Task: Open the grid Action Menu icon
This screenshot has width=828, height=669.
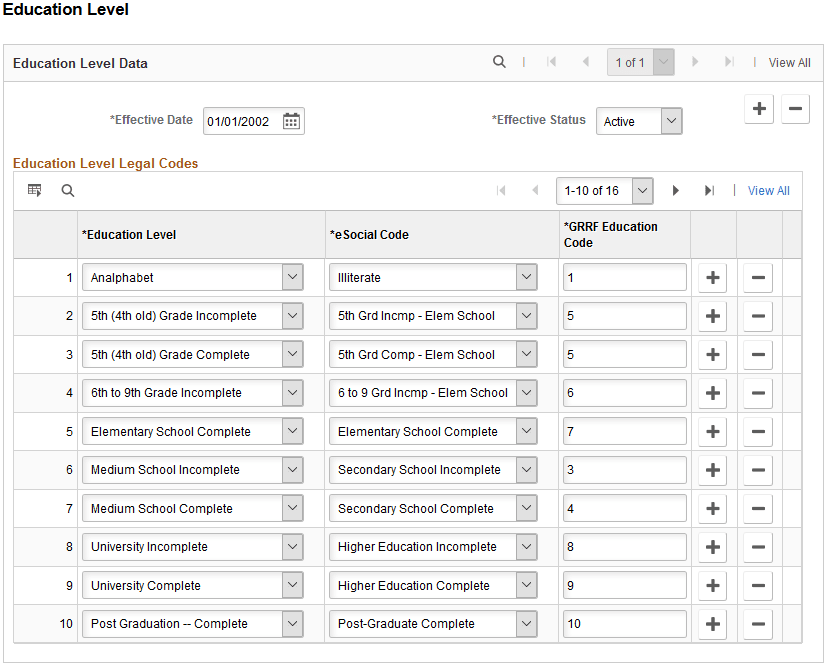Action: coord(34,190)
